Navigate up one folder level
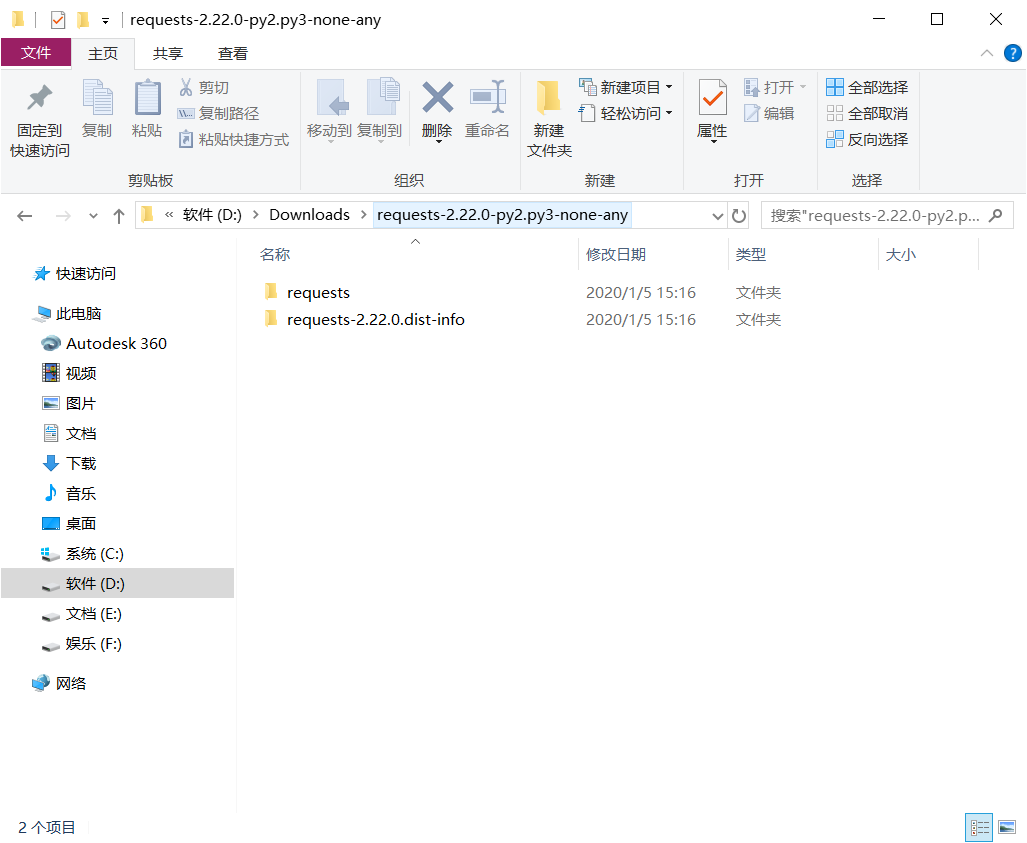Viewport: 1027px width, 843px height. [x=119, y=215]
